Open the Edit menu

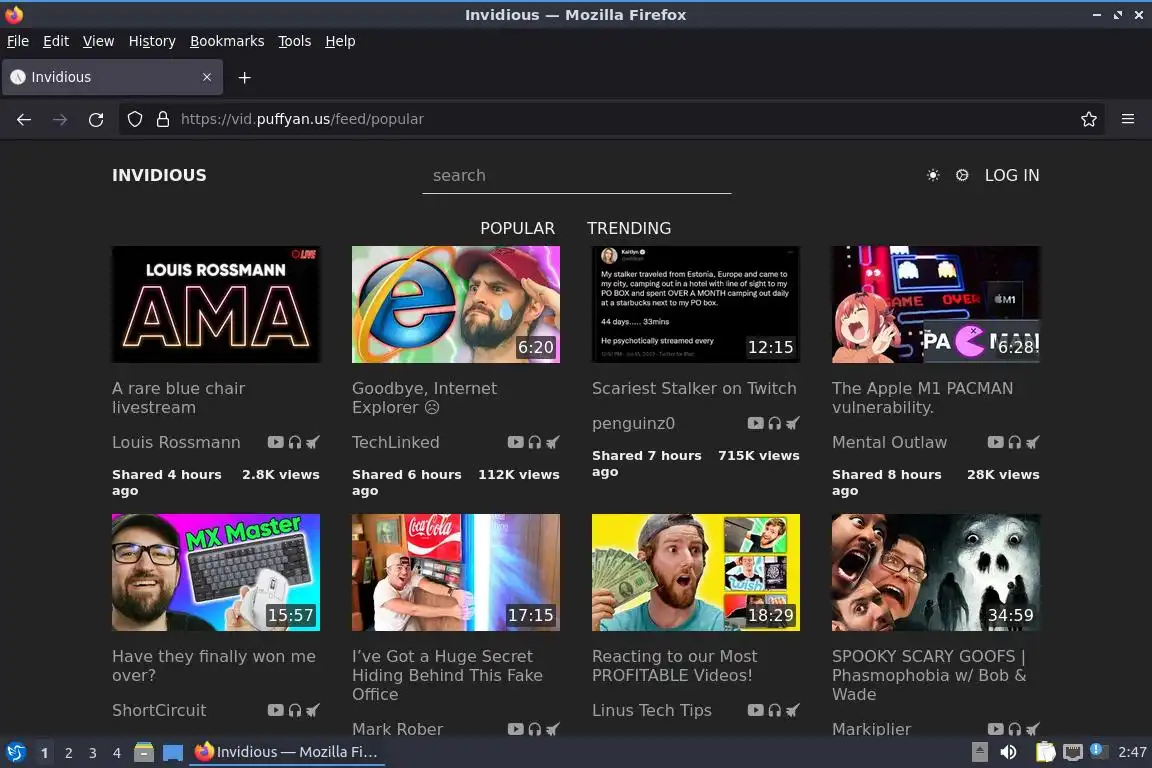[56, 41]
